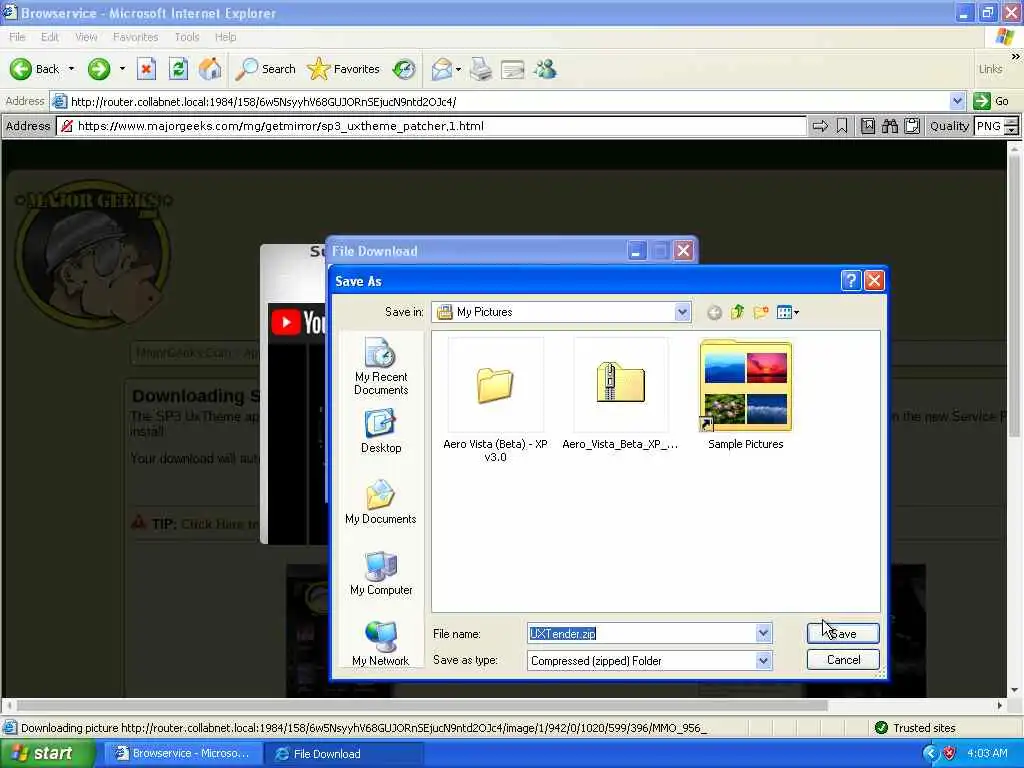This screenshot has width=1024, height=768.
Task: Click the inner address bar go arrow
Action: pos(820,126)
